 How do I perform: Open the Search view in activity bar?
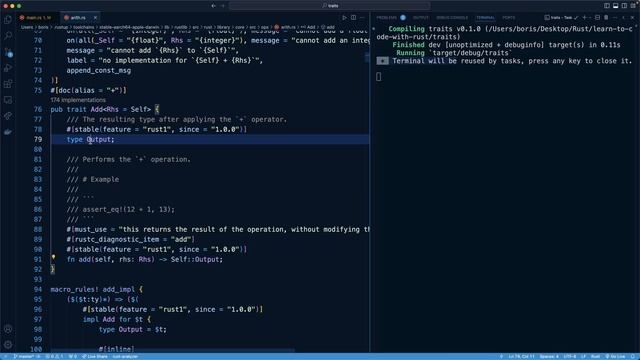[x=8, y=36]
